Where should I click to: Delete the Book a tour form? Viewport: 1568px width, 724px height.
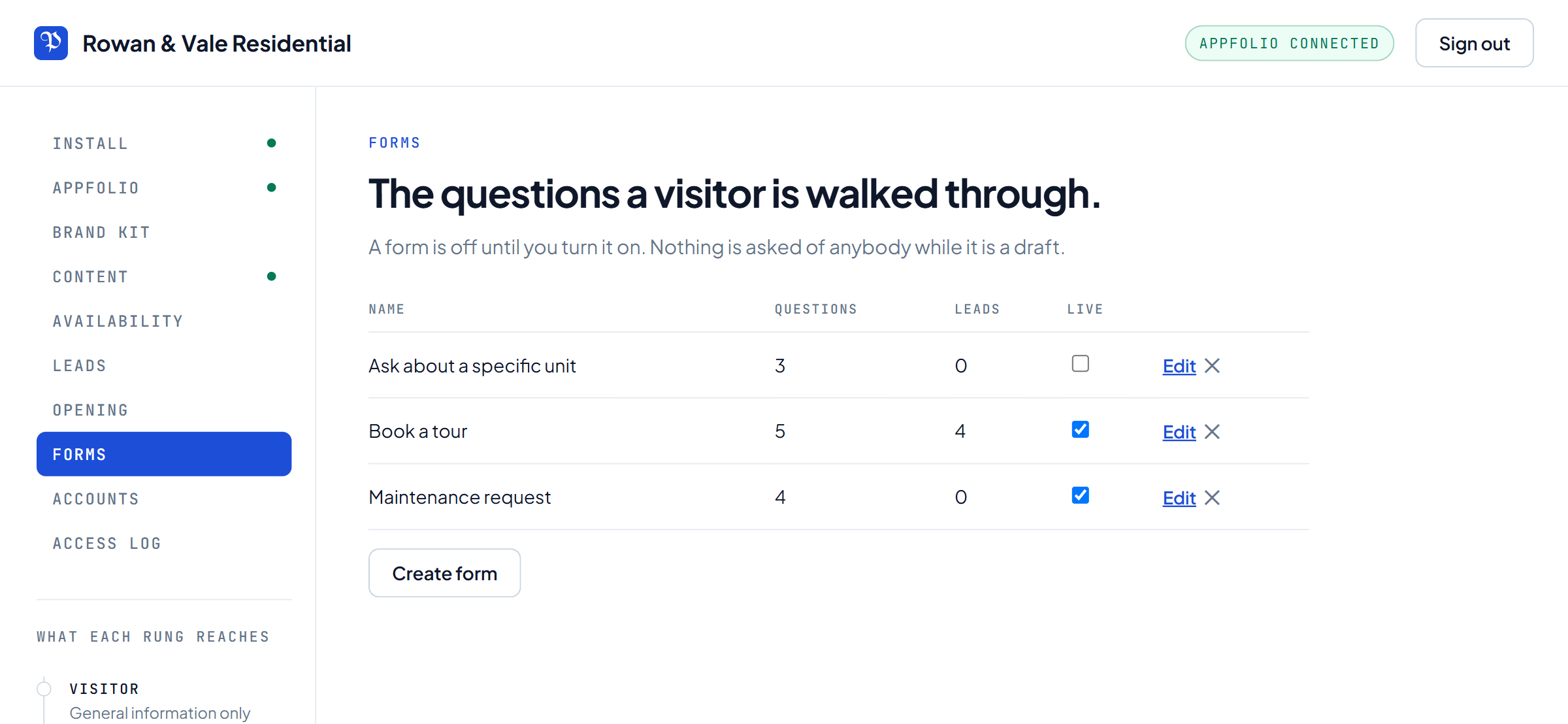[1212, 432]
